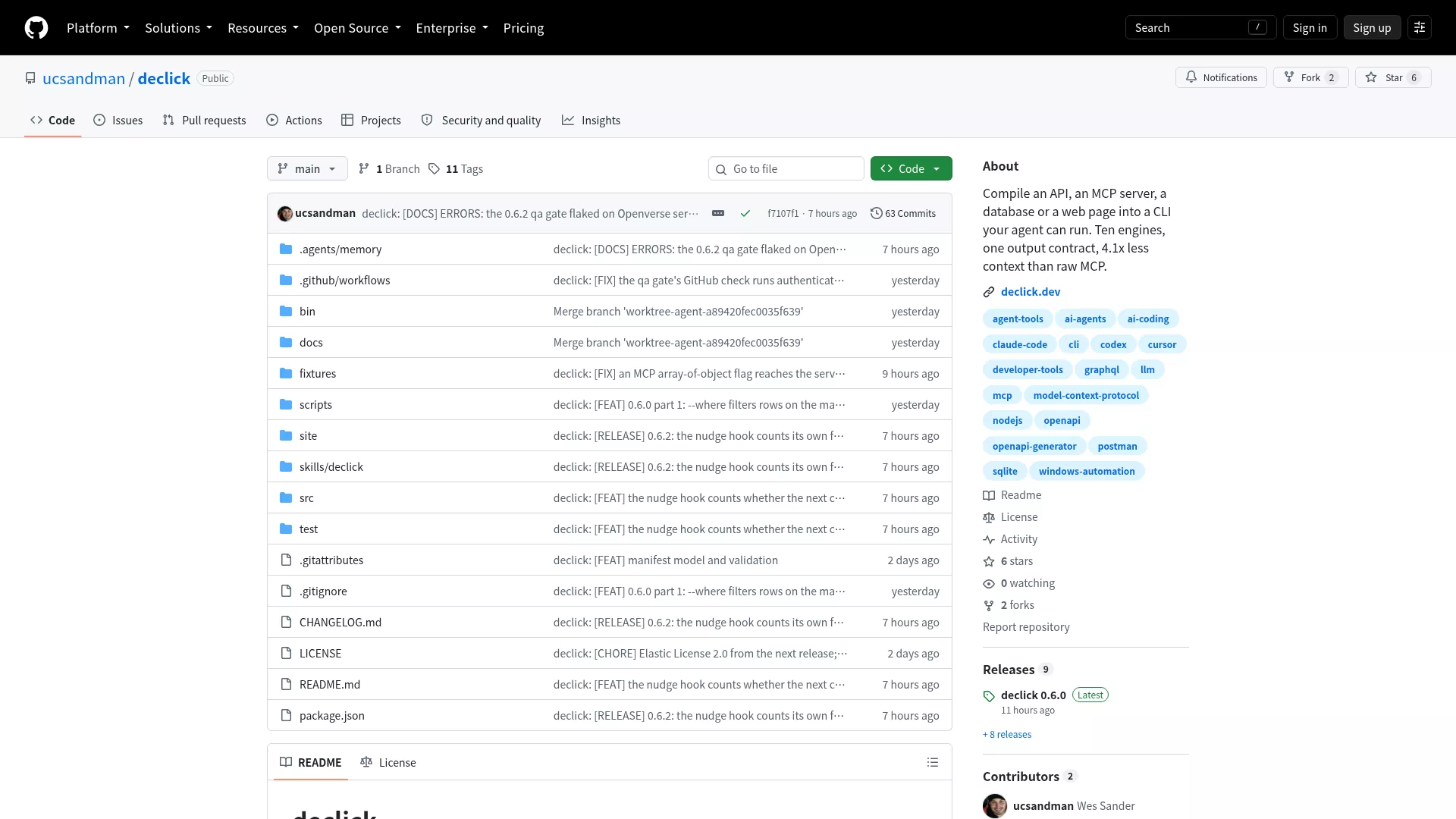
Task: Click the Sign in button
Action: point(1310,28)
